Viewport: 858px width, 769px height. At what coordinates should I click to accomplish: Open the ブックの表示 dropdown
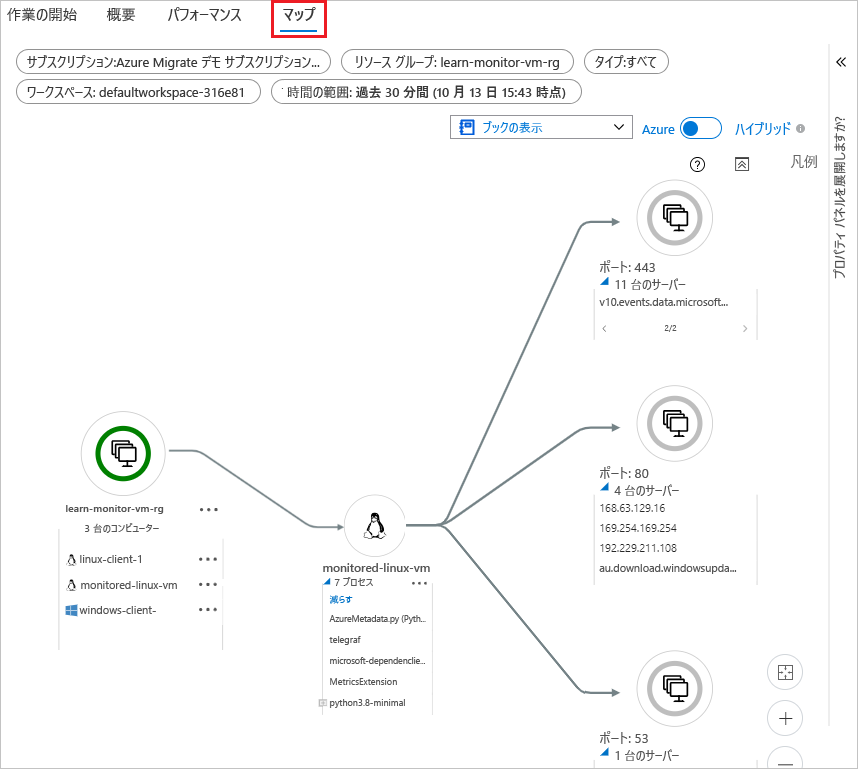click(x=541, y=128)
